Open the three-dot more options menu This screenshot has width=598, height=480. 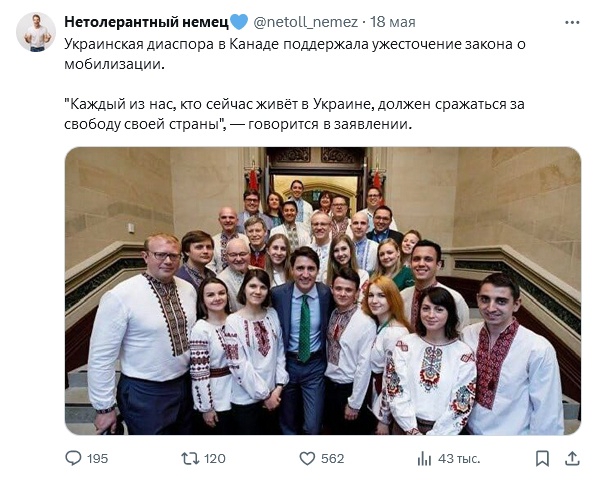pos(572,23)
